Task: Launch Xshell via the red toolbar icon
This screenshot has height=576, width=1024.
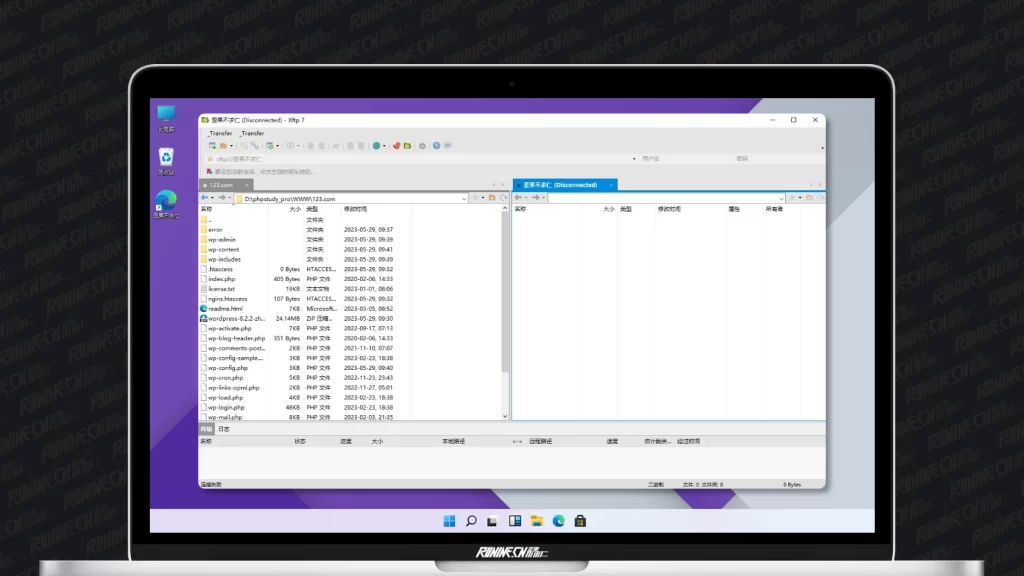Action: [396, 146]
